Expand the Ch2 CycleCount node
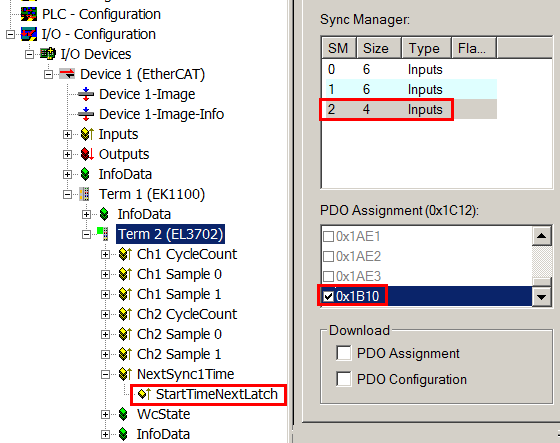 105,314
